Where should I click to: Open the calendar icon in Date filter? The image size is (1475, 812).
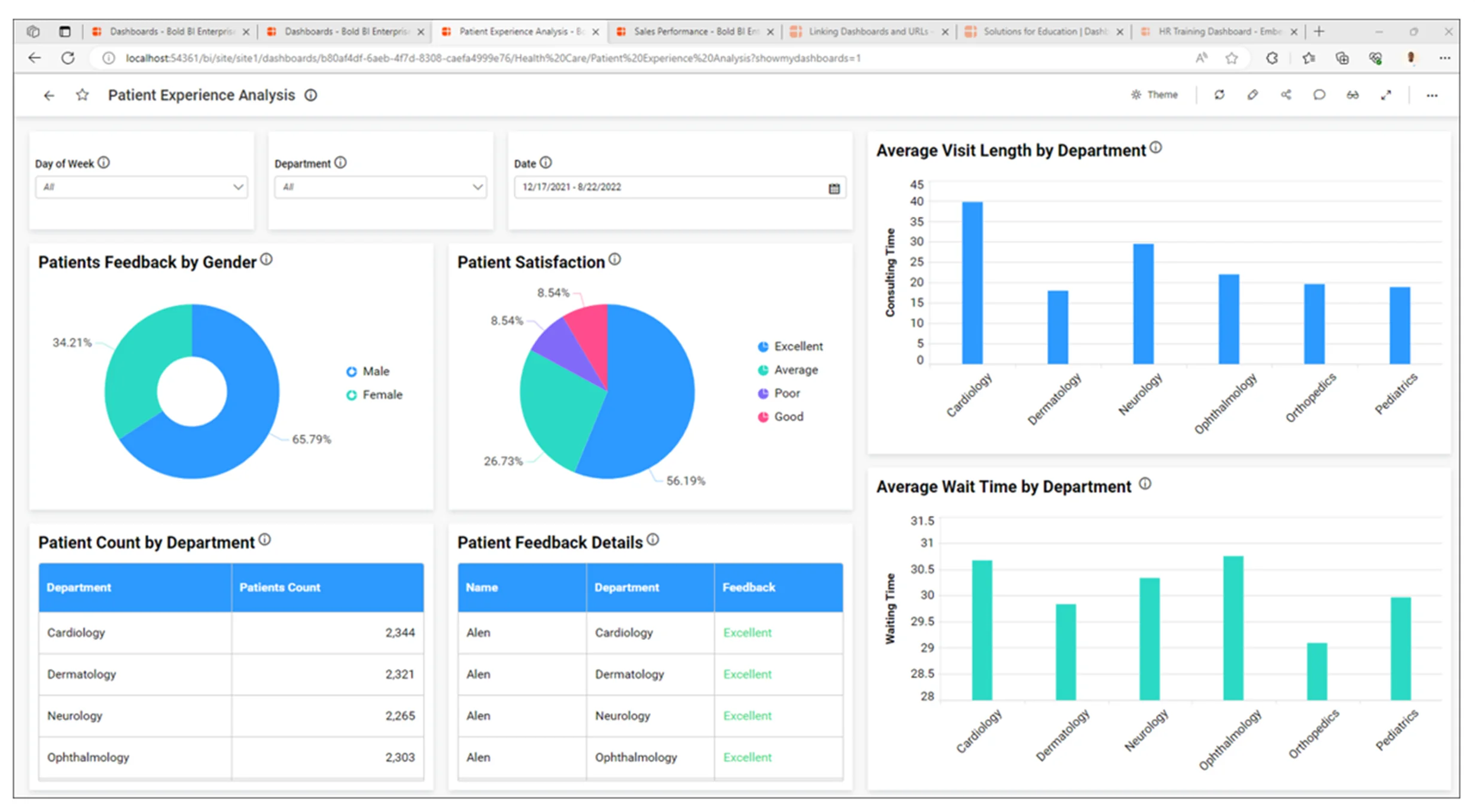[834, 187]
